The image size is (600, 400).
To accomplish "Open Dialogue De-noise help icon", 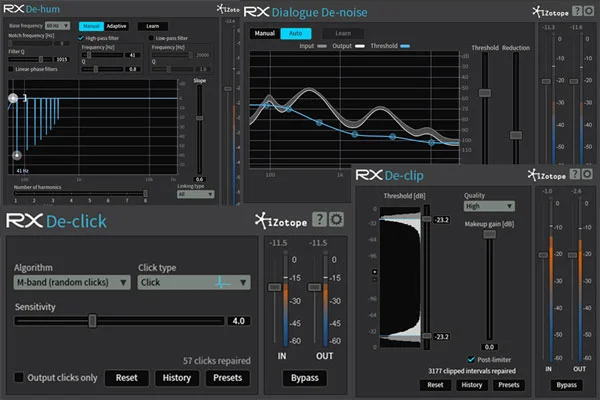I will 577,11.
